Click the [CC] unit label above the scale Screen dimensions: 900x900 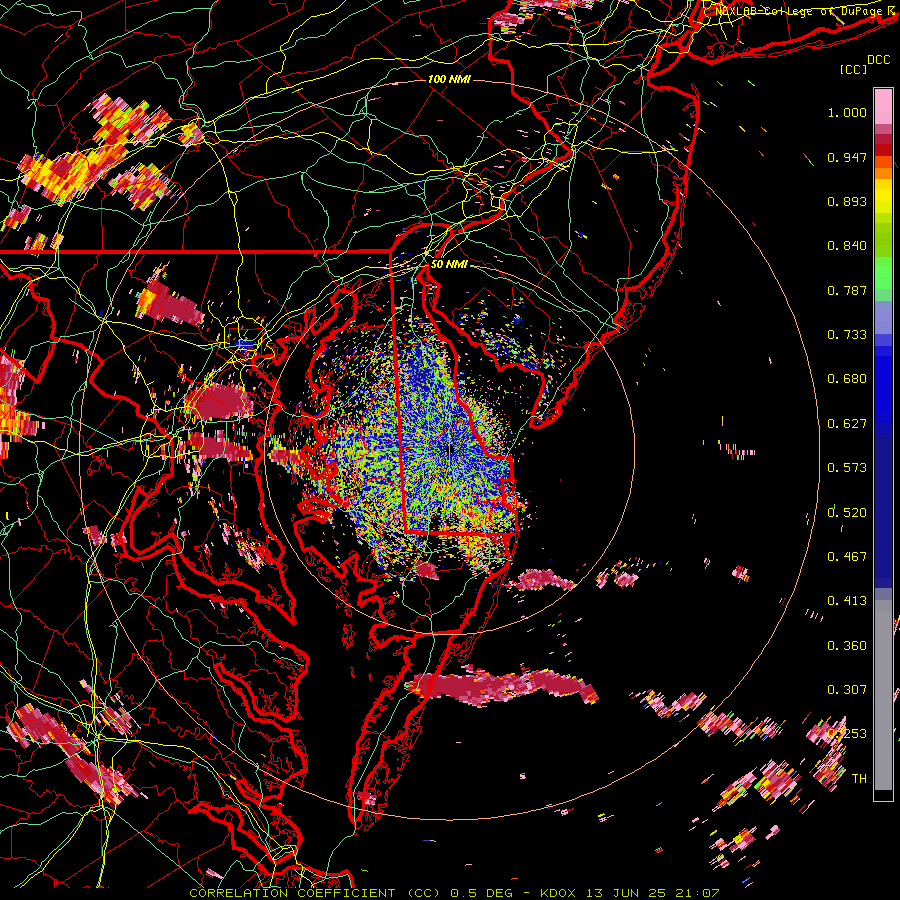click(854, 69)
